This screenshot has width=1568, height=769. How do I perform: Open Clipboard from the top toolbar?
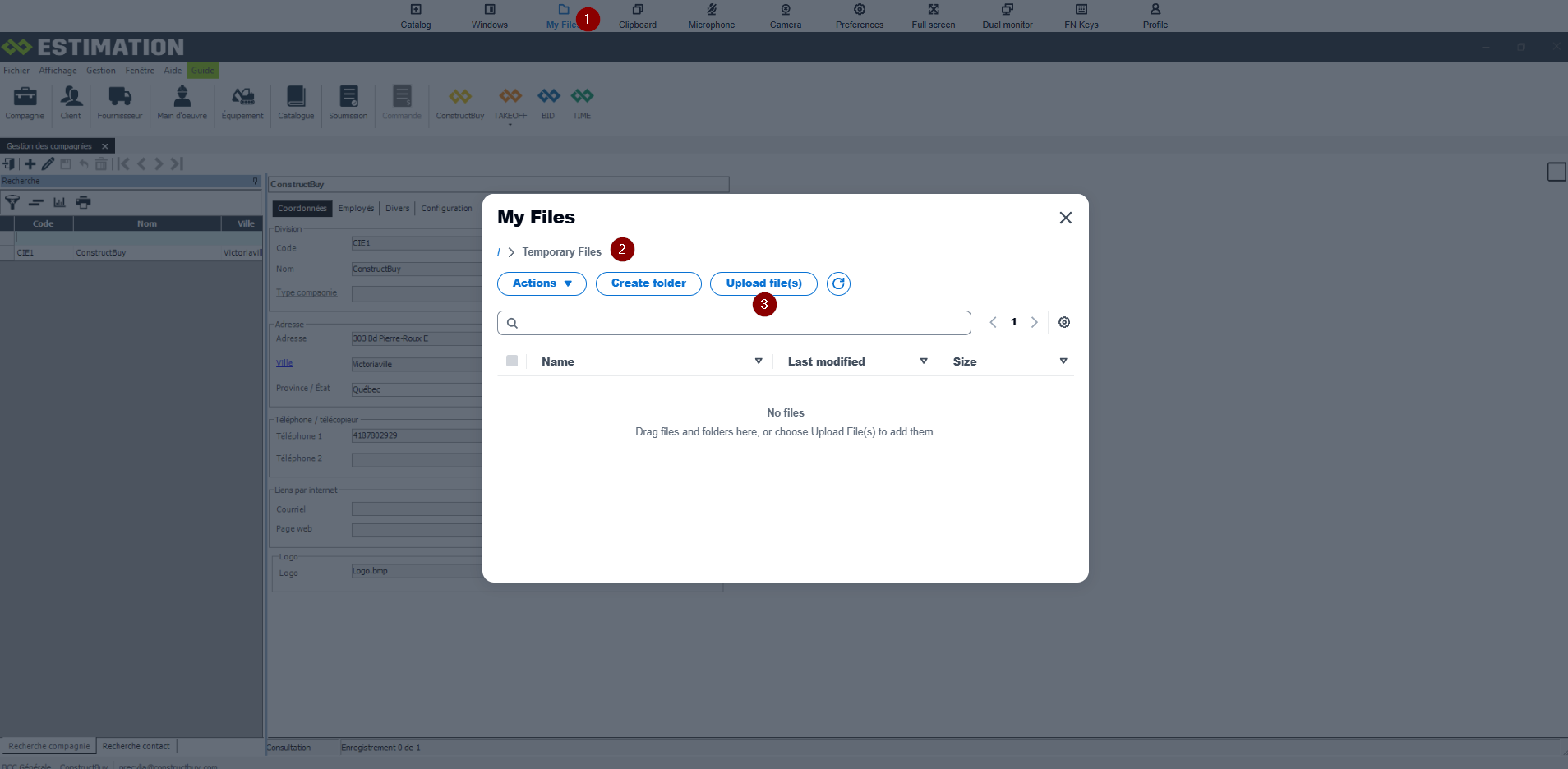638,16
